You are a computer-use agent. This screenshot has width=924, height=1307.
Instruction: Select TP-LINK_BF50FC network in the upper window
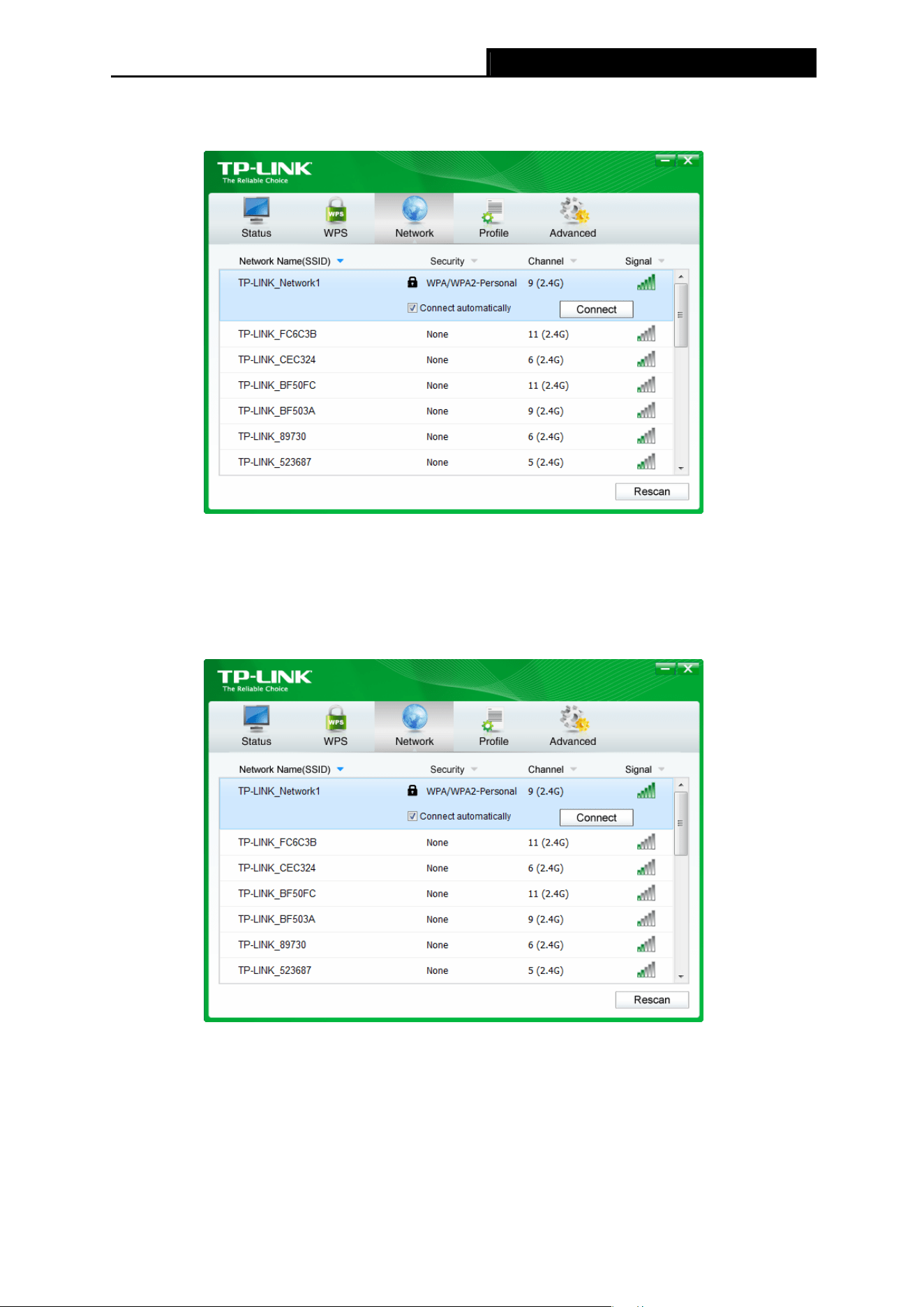pos(447,385)
